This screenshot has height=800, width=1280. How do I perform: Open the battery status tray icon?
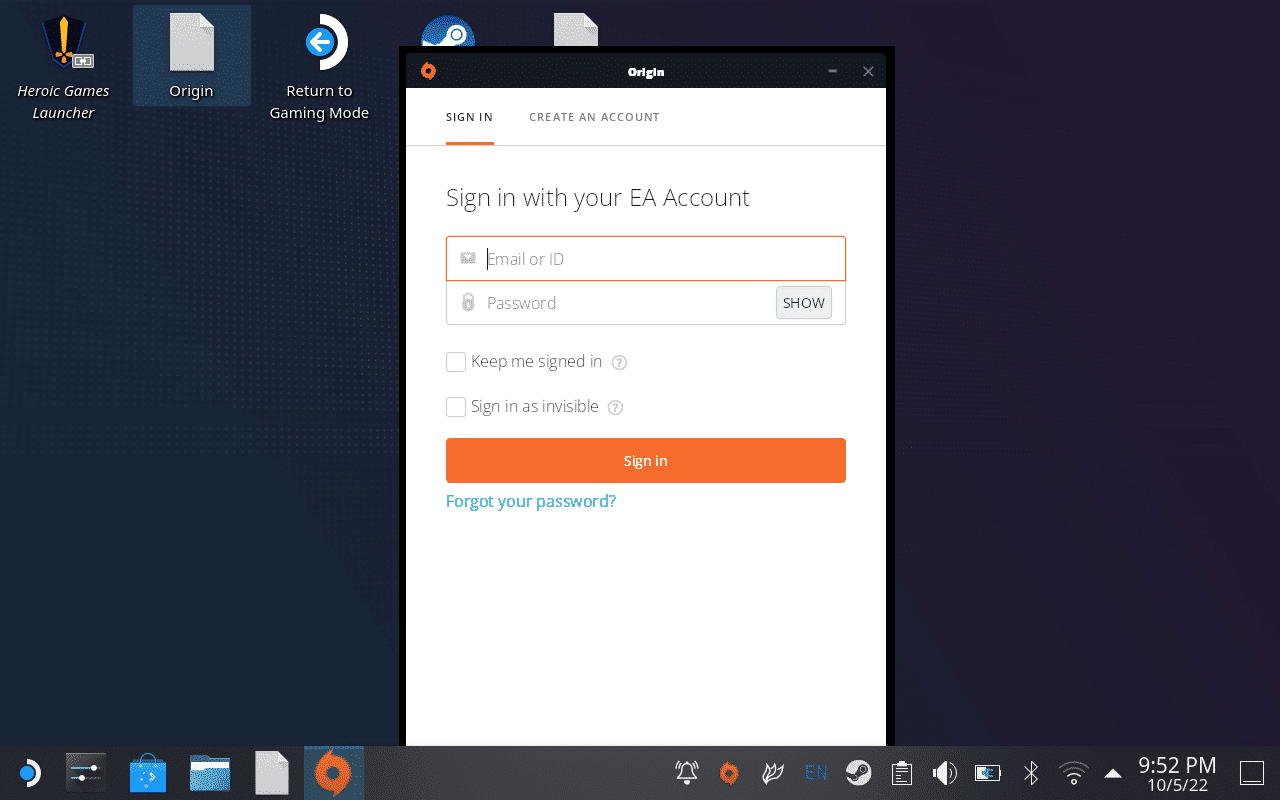coord(988,773)
